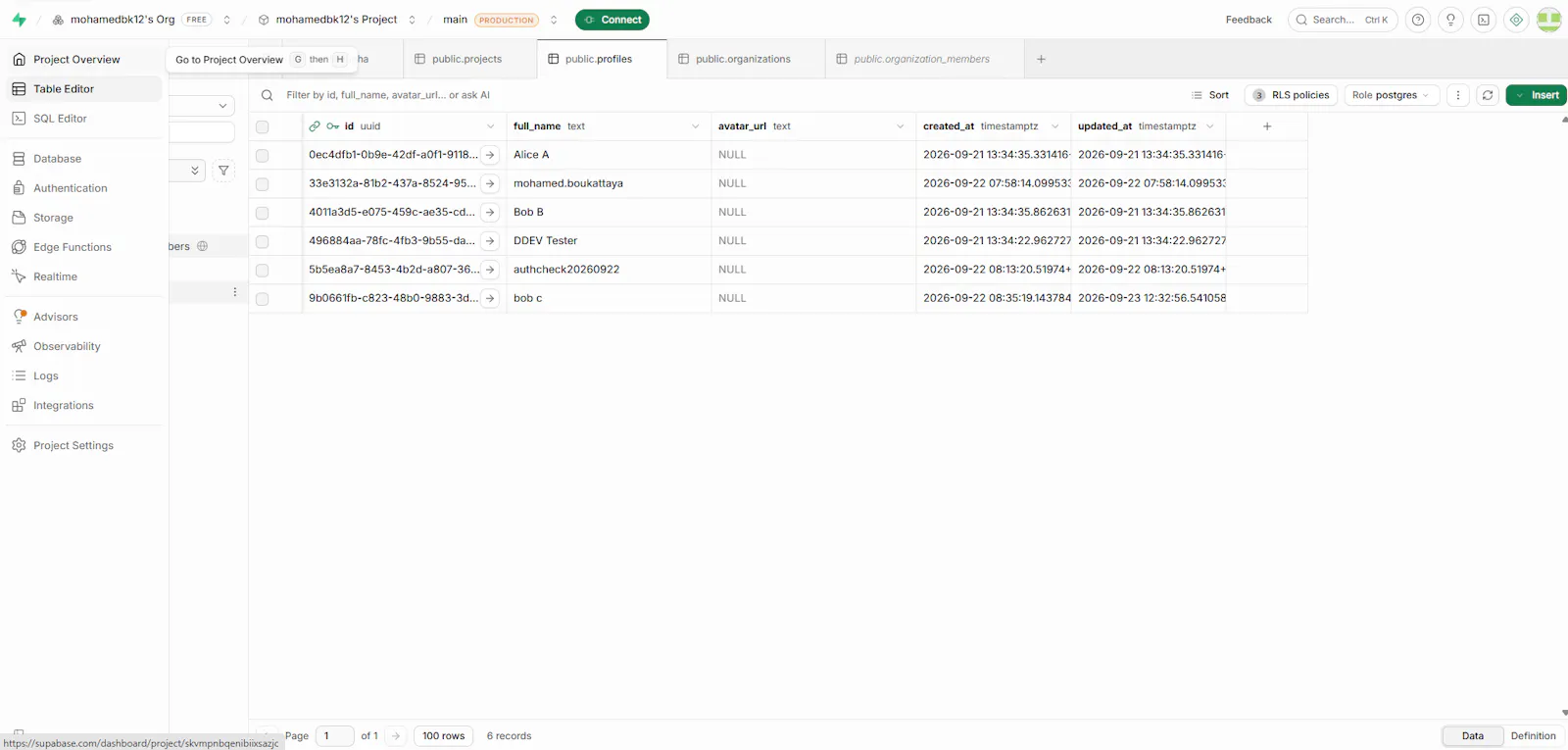This screenshot has height=750, width=1568.
Task: Refresh the table data
Action: click(1488, 95)
